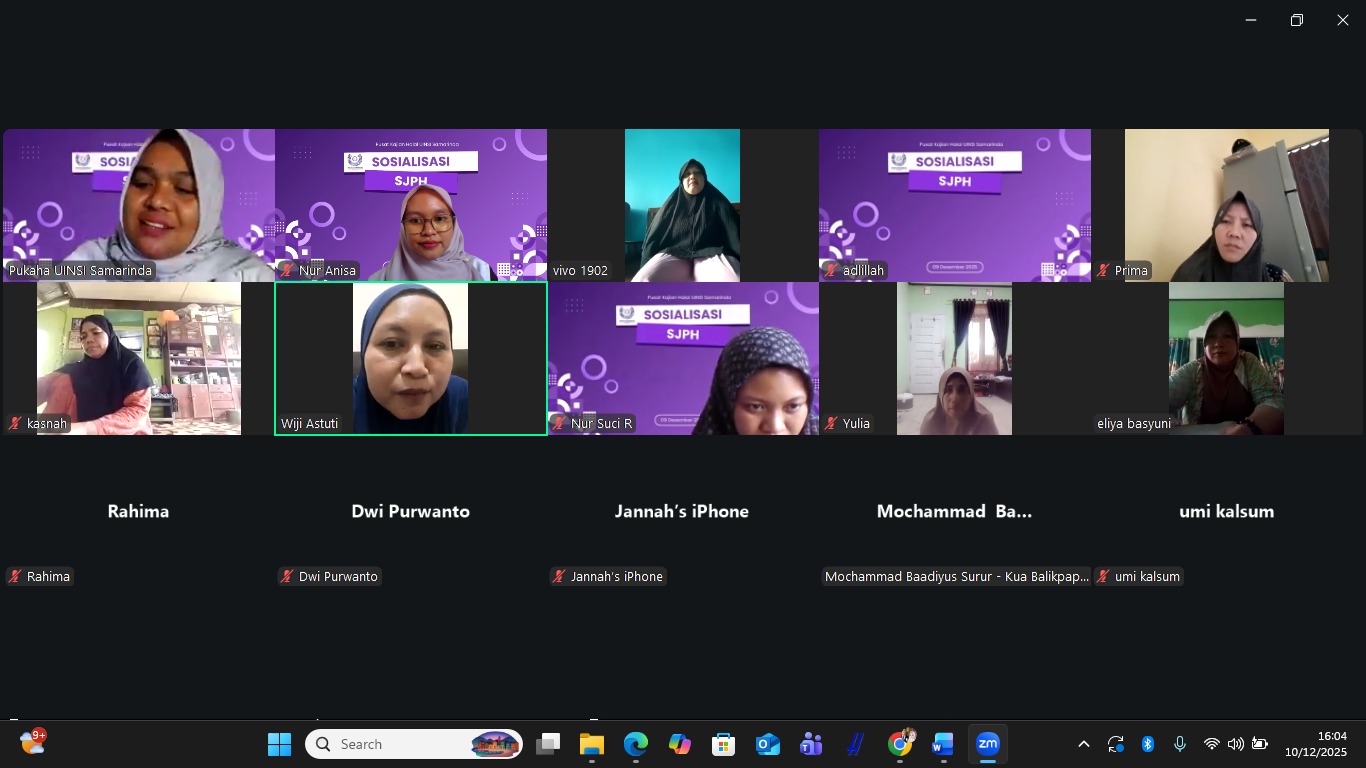This screenshot has height=768, width=1366.
Task: Click the microphone tray icon
Action: click(x=1180, y=744)
